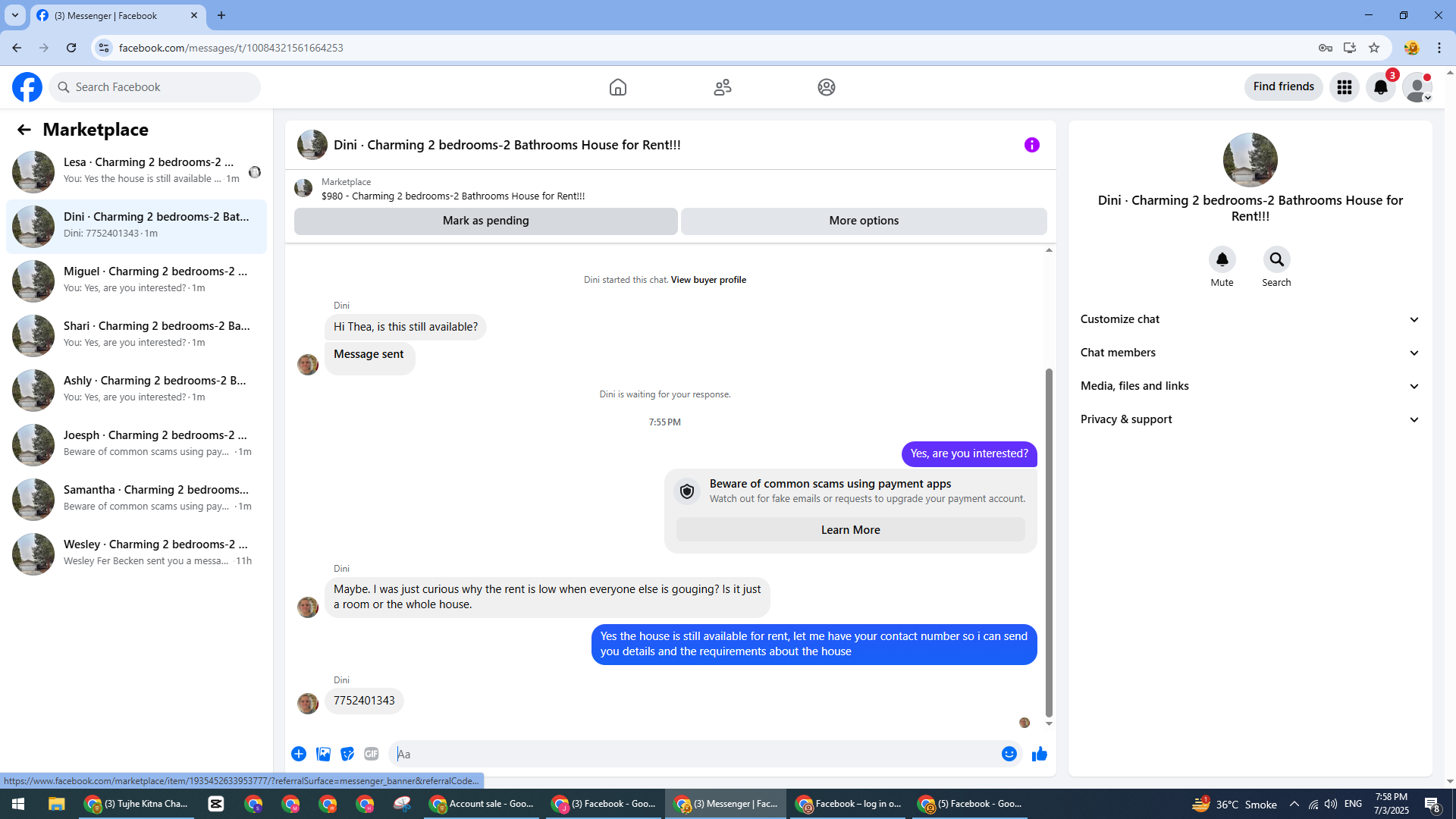This screenshot has height=819, width=1456.
Task: Open the emoji picker in message box
Action: pos(1009,754)
